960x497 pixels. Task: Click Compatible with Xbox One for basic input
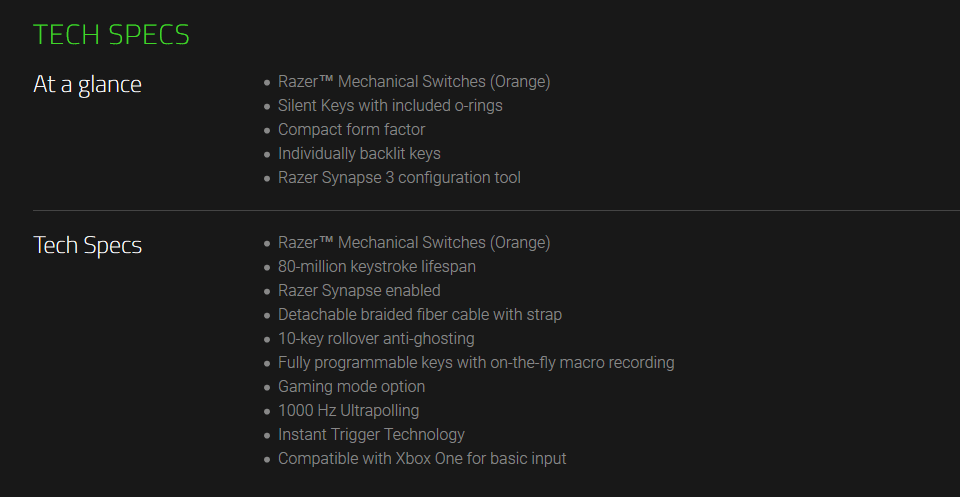[422, 458]
